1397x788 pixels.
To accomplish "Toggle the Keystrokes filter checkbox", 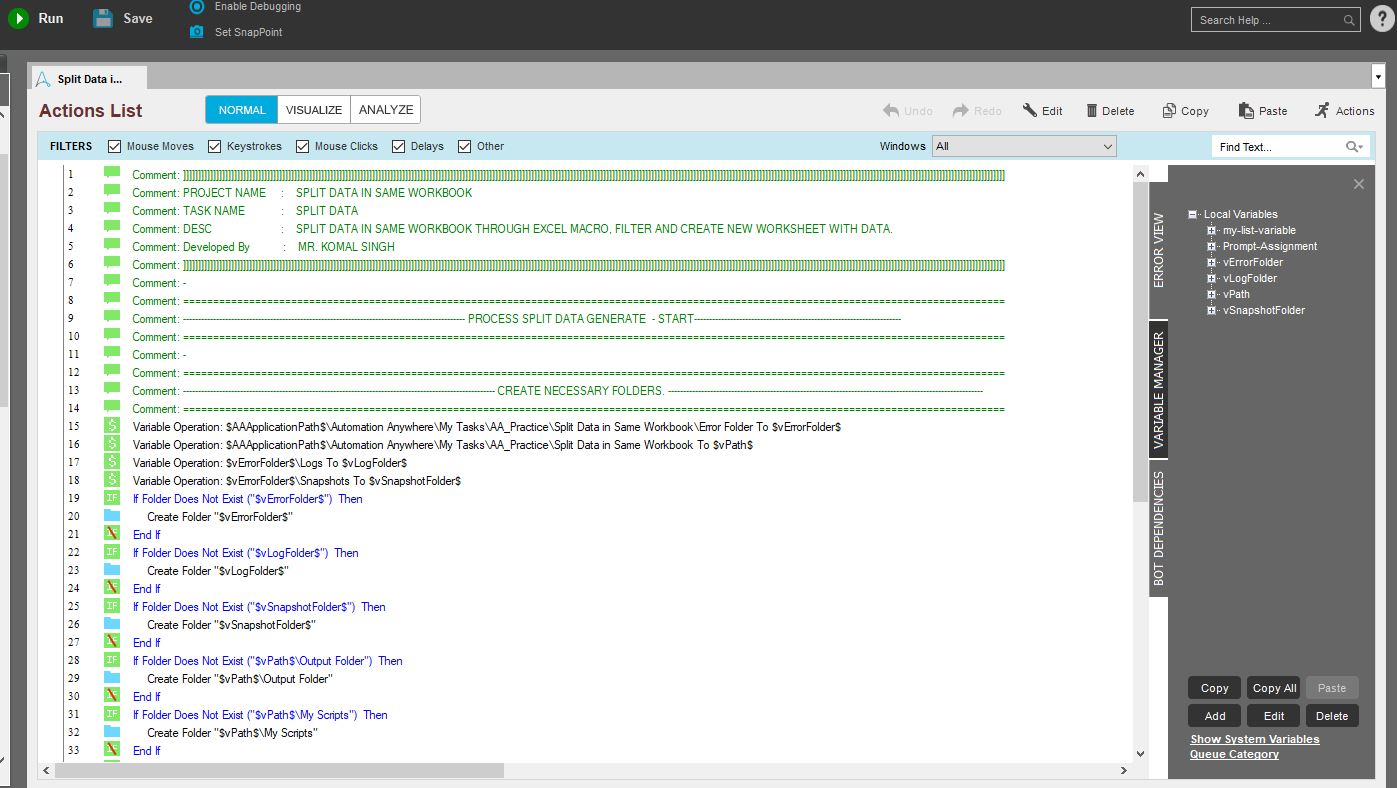I will pyautogui.click(x=215, y=147).
